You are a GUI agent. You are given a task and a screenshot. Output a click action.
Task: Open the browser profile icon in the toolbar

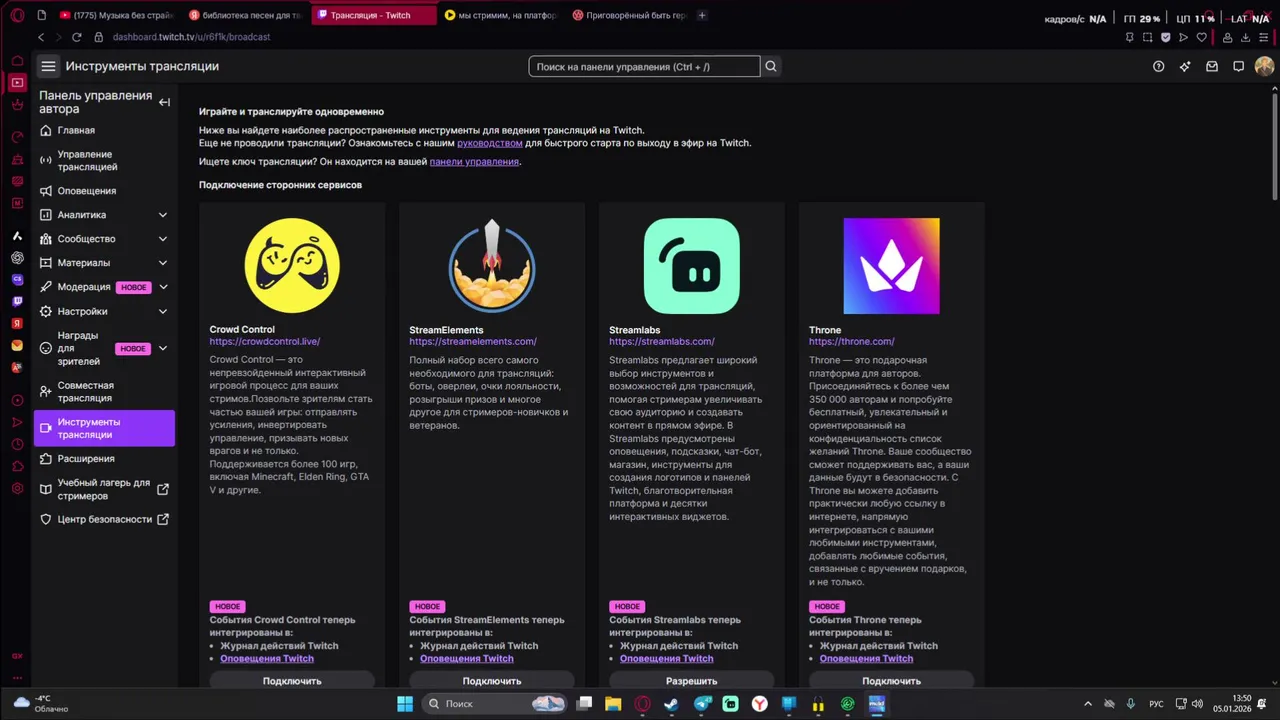point(1228,37)
